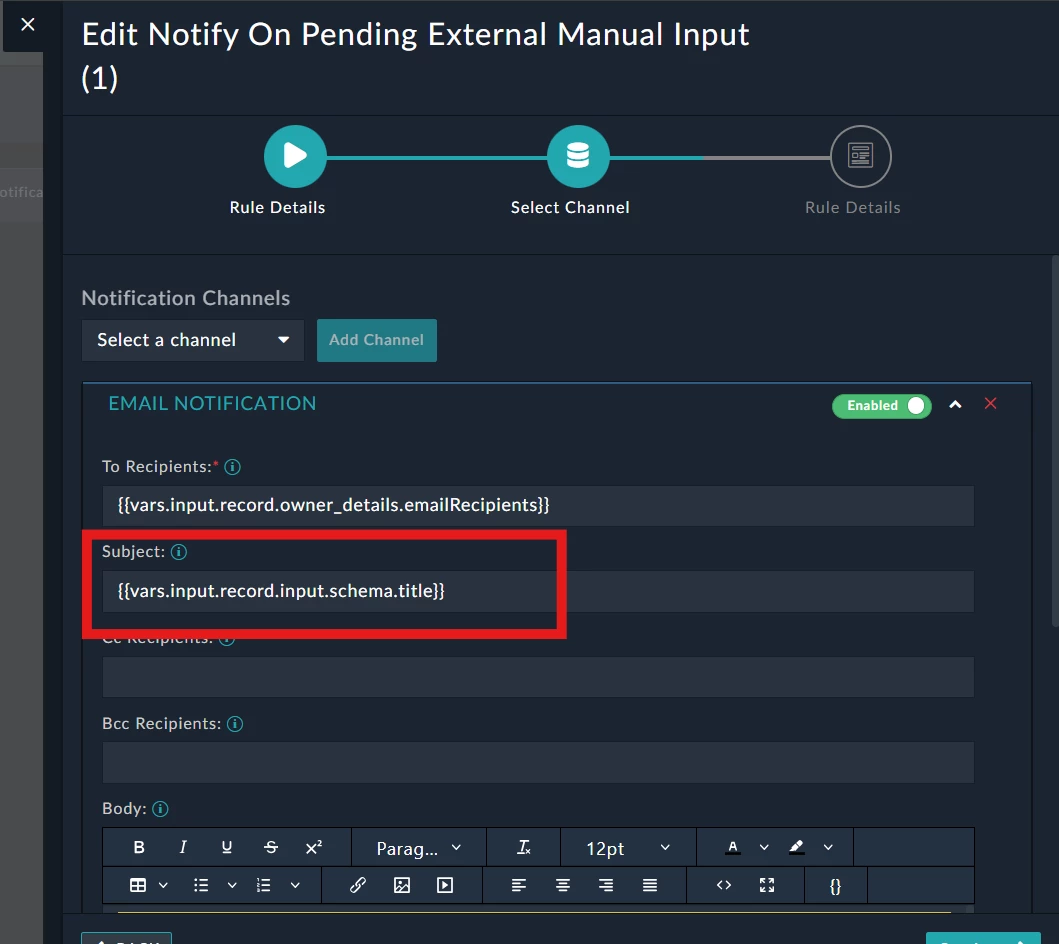Open the Select a channel dropdown
This screenshot has height=944, width=1059.
tap(193, 340)
